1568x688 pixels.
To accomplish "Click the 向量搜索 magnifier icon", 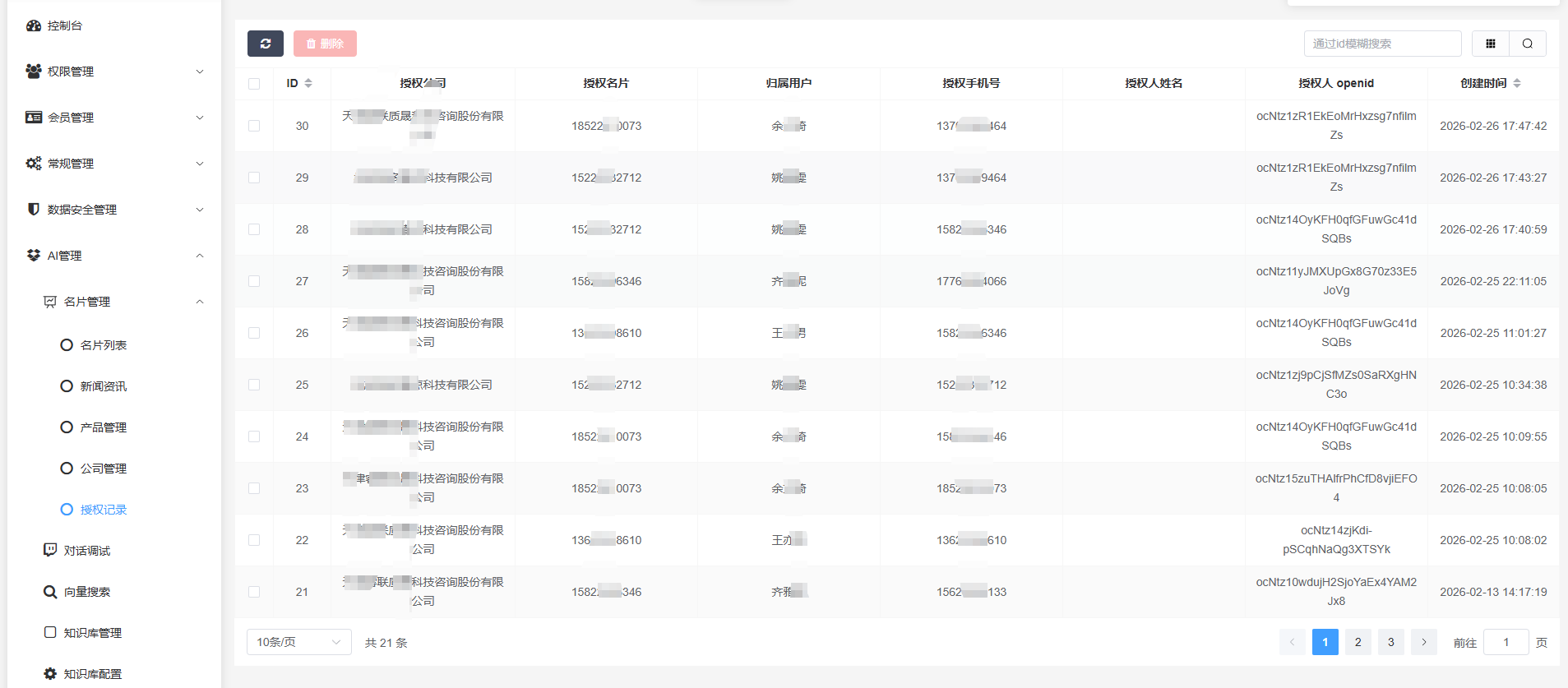I will pos(50,592).
